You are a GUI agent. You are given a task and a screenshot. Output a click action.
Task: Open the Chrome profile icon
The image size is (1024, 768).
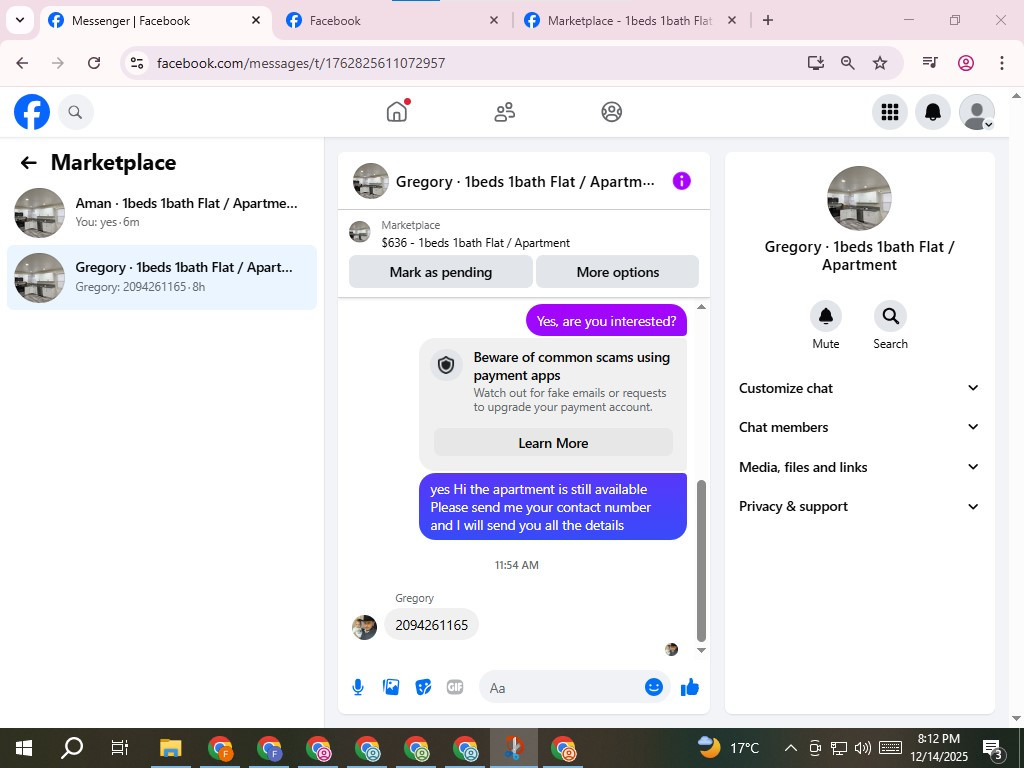[x=966, y=63]
